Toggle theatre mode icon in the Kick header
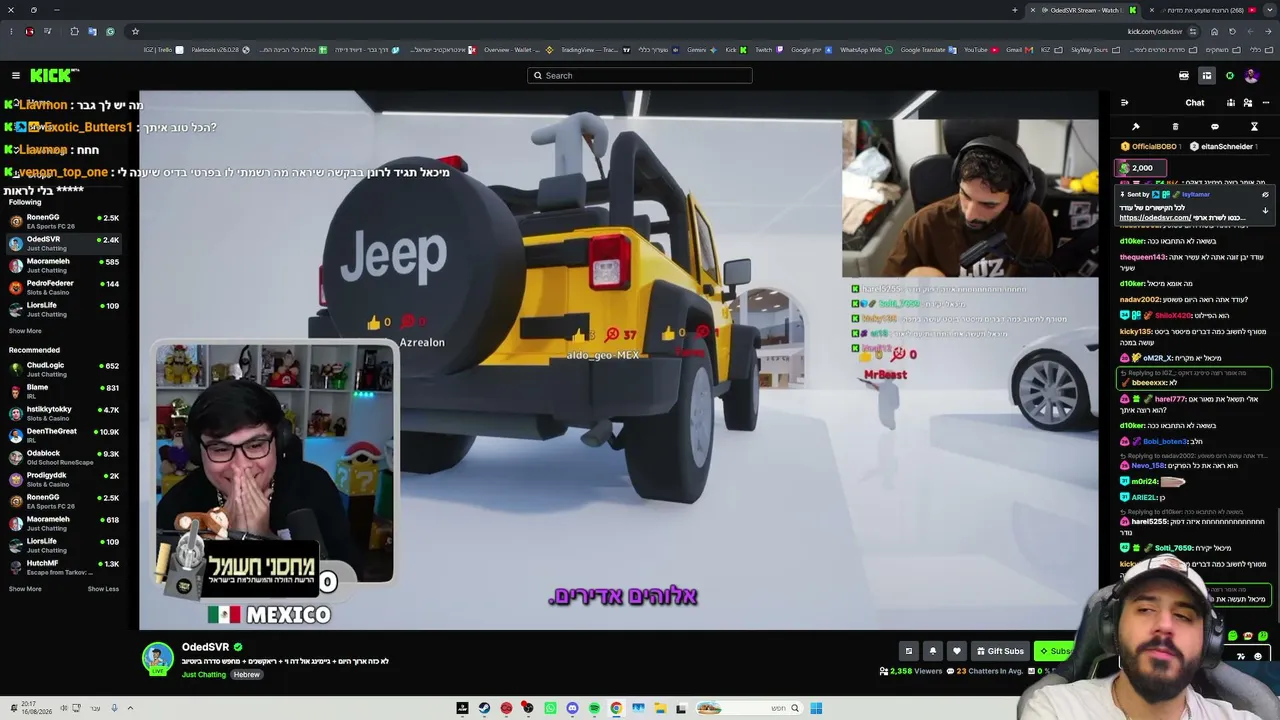Viewport: 1280px width, 720px height. pos(1184,75)
